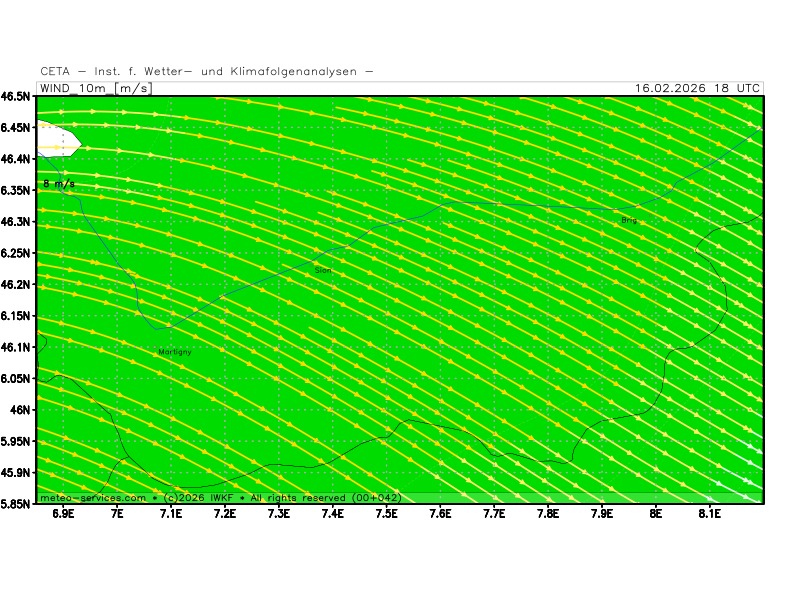The width and height of the screenshot is (800, 600).
Task: Click the 8 m/s wind speed label
Action: click(x=59, y=184)
